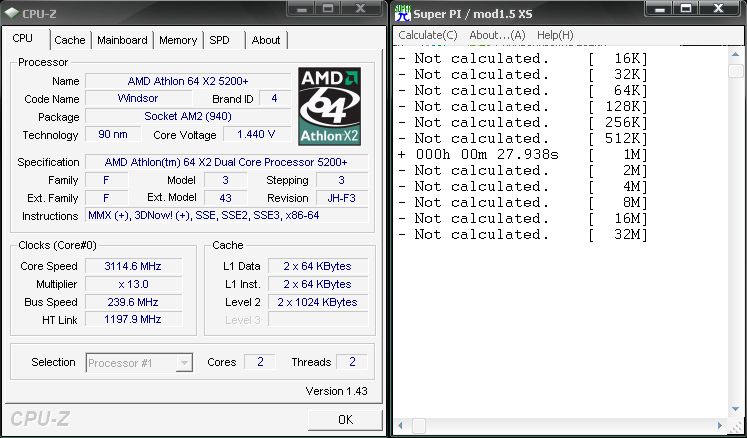Open the SPD tab
This screenshot has height=438, width=747.
[220, 41]
